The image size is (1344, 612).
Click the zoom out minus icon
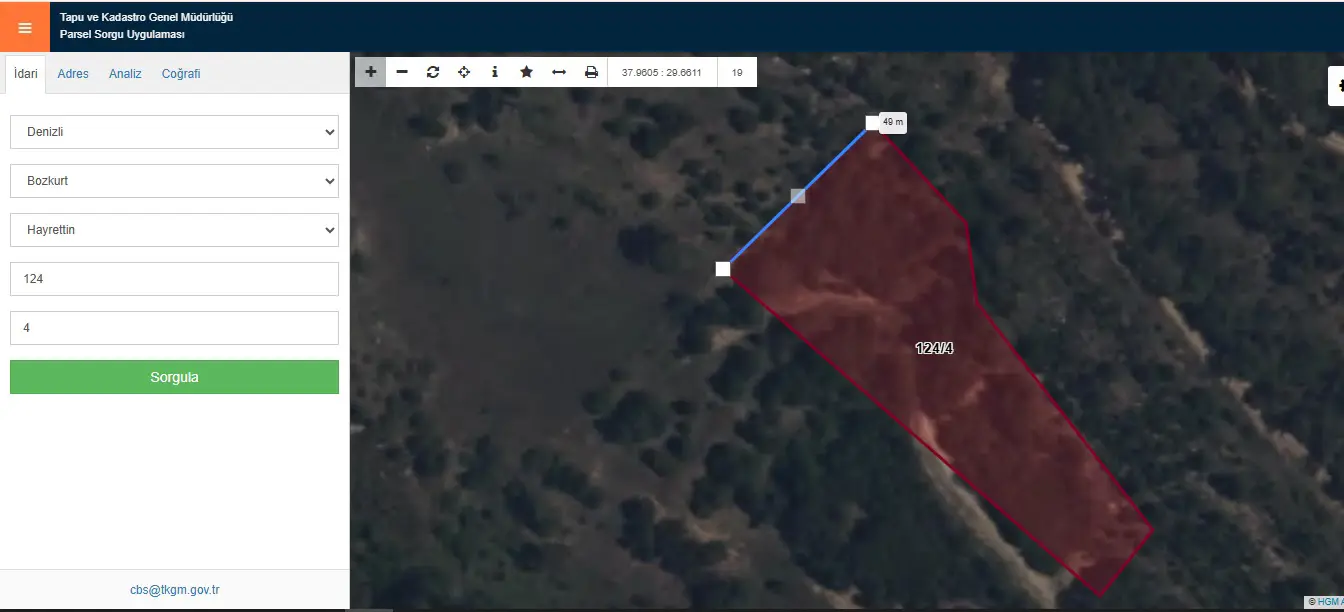click(402, 72)
